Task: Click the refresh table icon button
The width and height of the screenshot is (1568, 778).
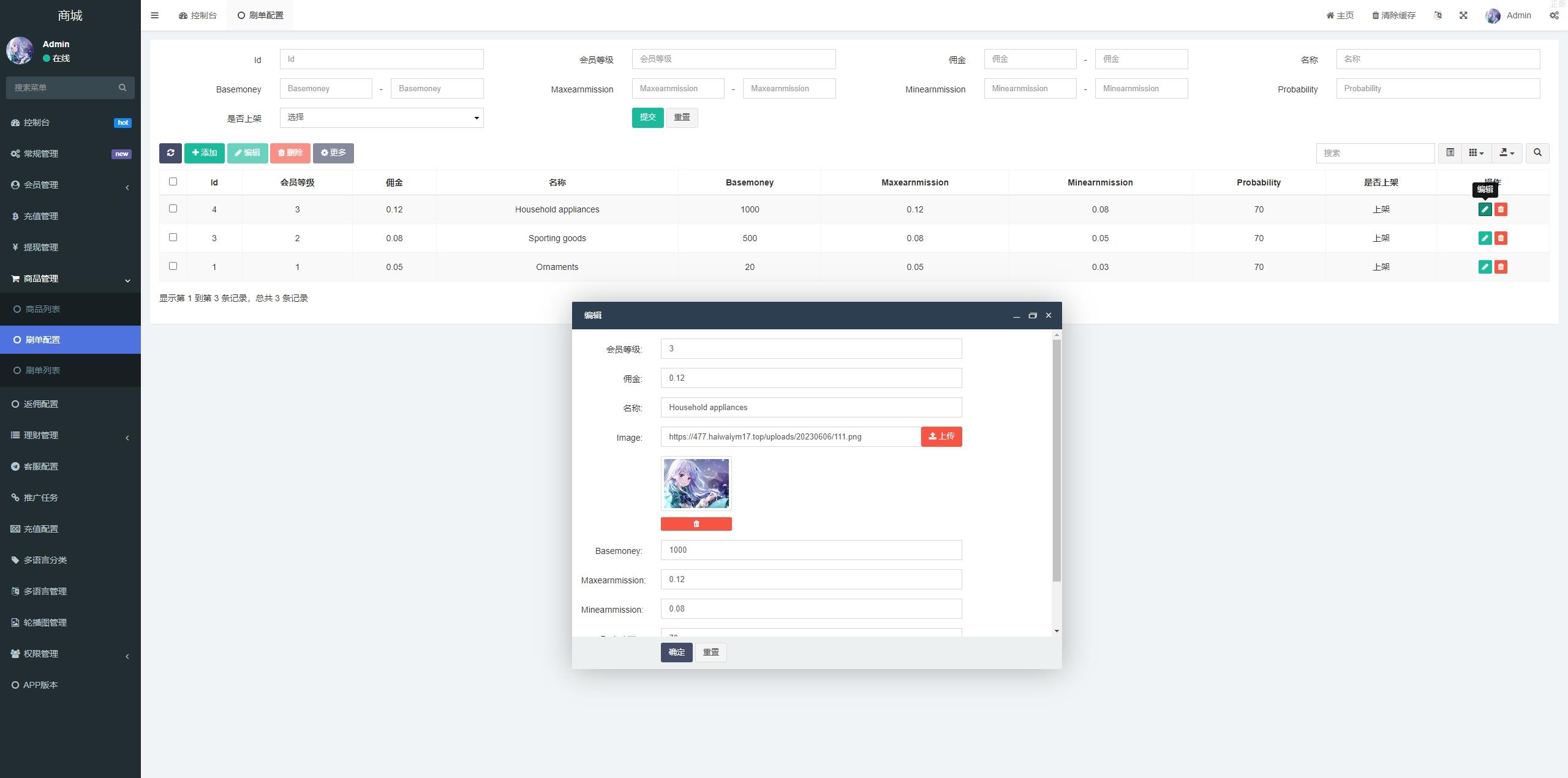Action: (170, 153)
